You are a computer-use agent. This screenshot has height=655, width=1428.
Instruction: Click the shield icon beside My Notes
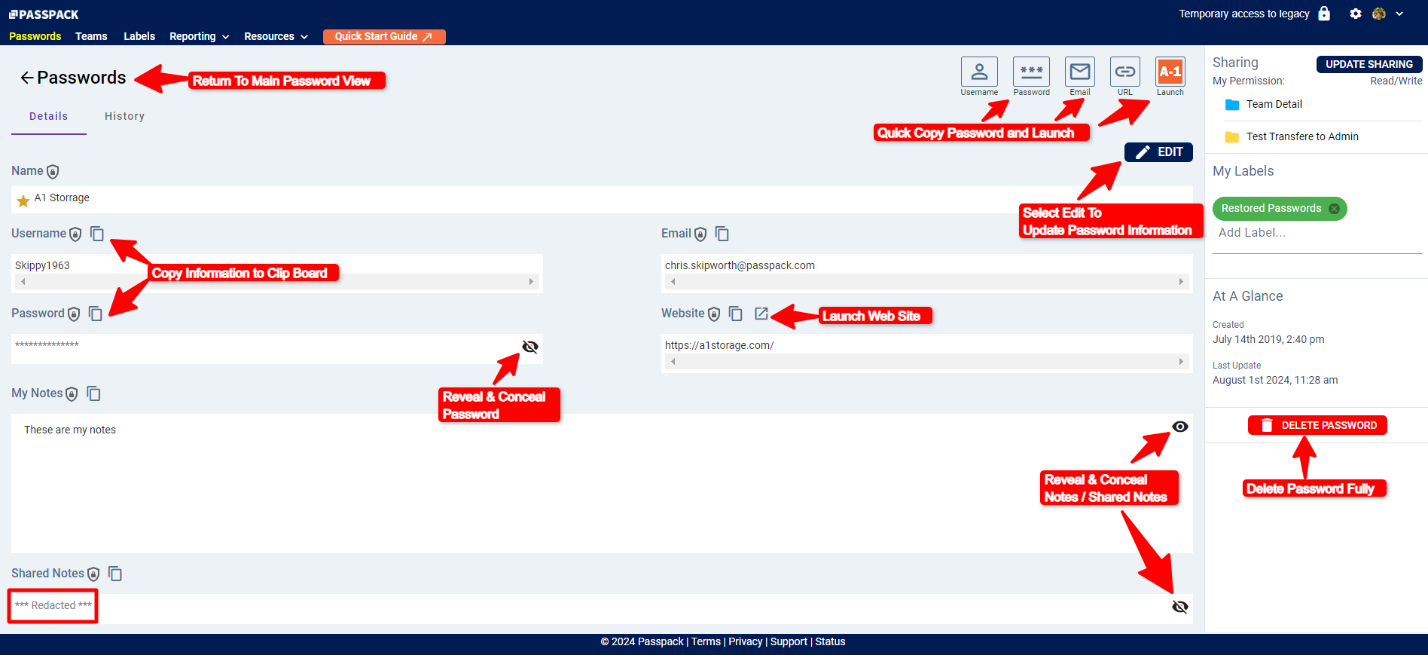pos(72,394)
